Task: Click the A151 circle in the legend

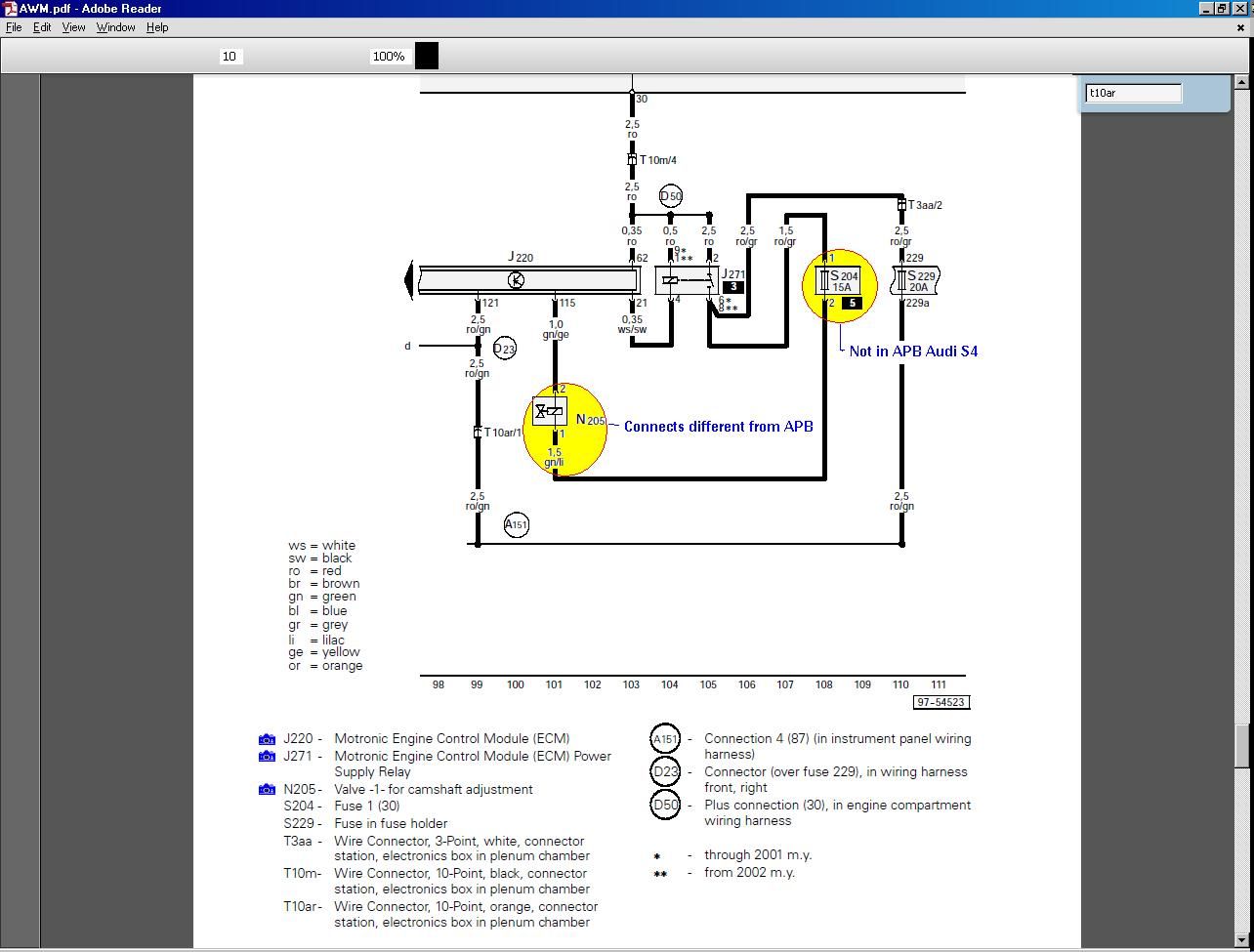Action: click(665, 739)
